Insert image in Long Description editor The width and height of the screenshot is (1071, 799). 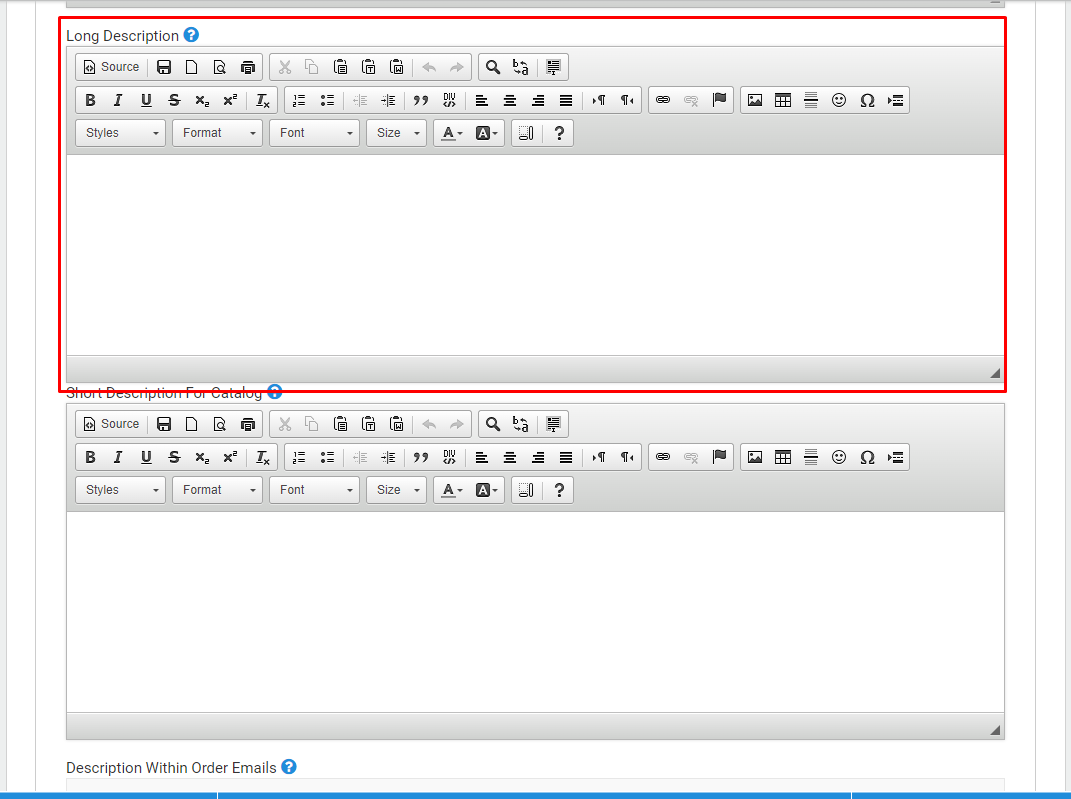[x=755, y=100]
